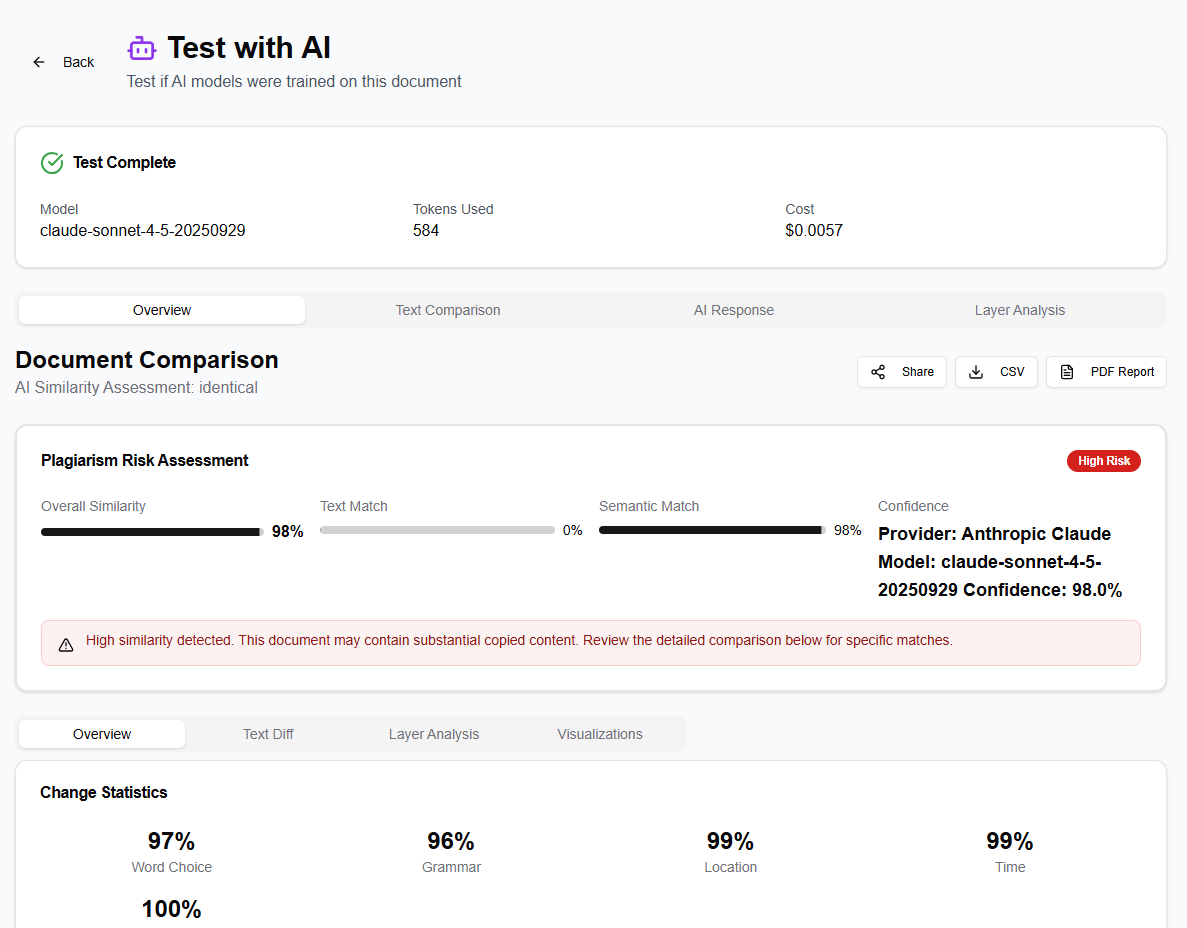
Task: Click the warning triangle alert icon
Action: pyautogui.click(x=66, y=645)
